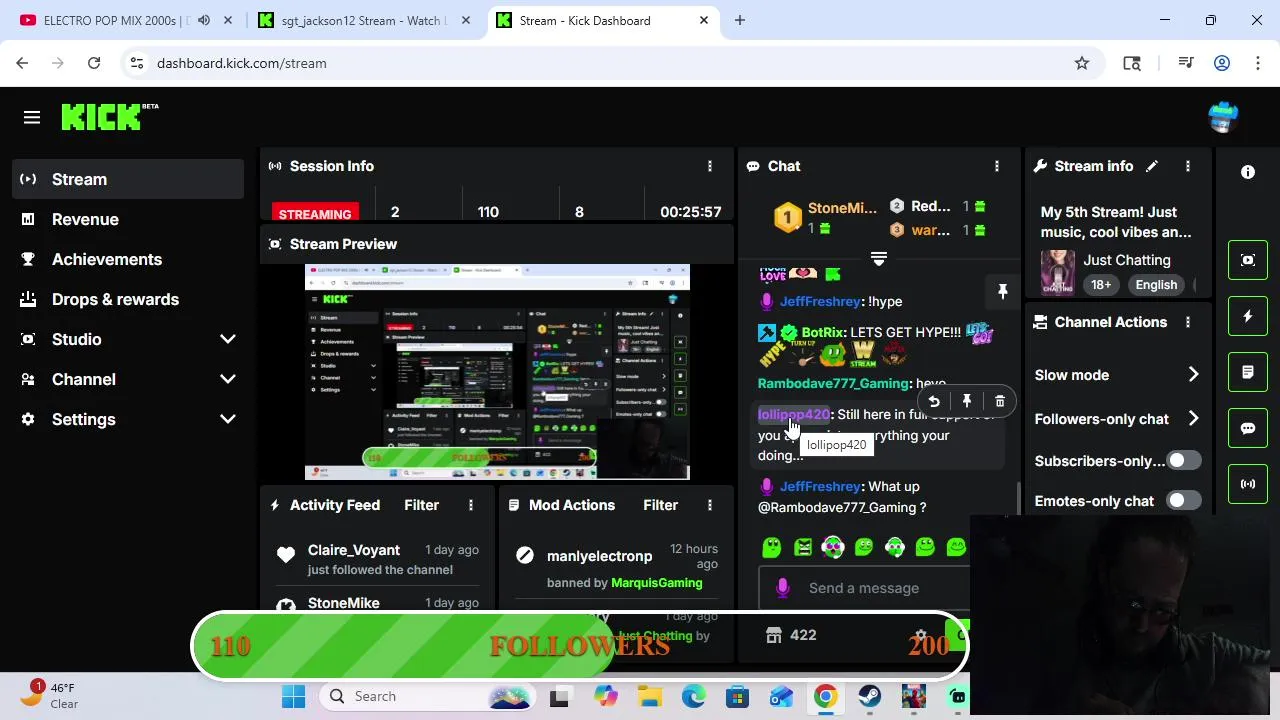The width and height of the screenshot is (1280, 720).
Task: Click the 18+ stream tag
Action: (1101, 285)
